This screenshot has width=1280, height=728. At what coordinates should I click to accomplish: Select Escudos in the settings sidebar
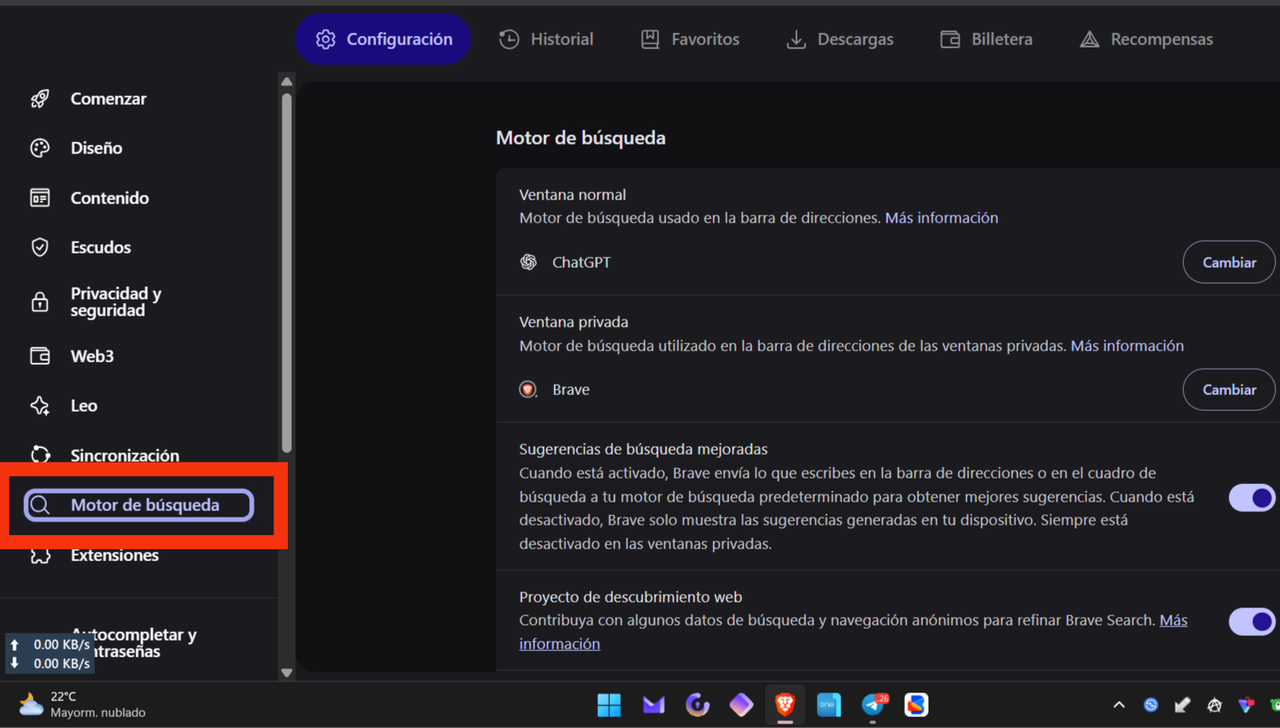[100, 247]
